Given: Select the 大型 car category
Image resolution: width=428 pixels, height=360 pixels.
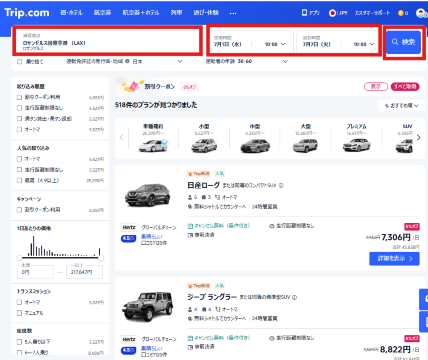Looking at the screenshot, I should click(x=305, y=138).
